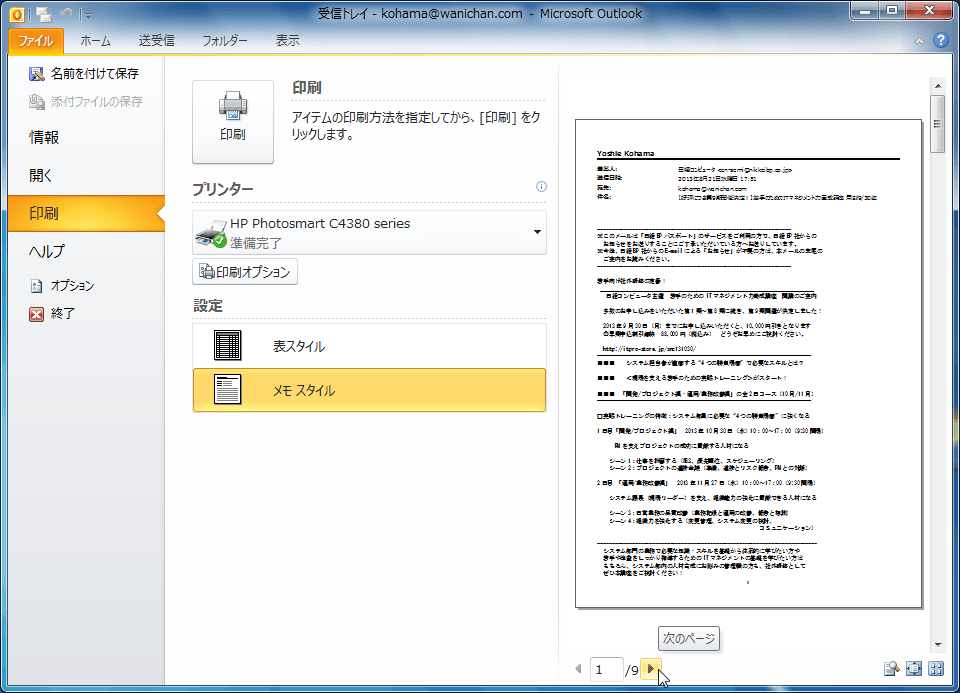Screen dimensions: 960x693
Task: Open the File tab
Action: click(36, 41)
